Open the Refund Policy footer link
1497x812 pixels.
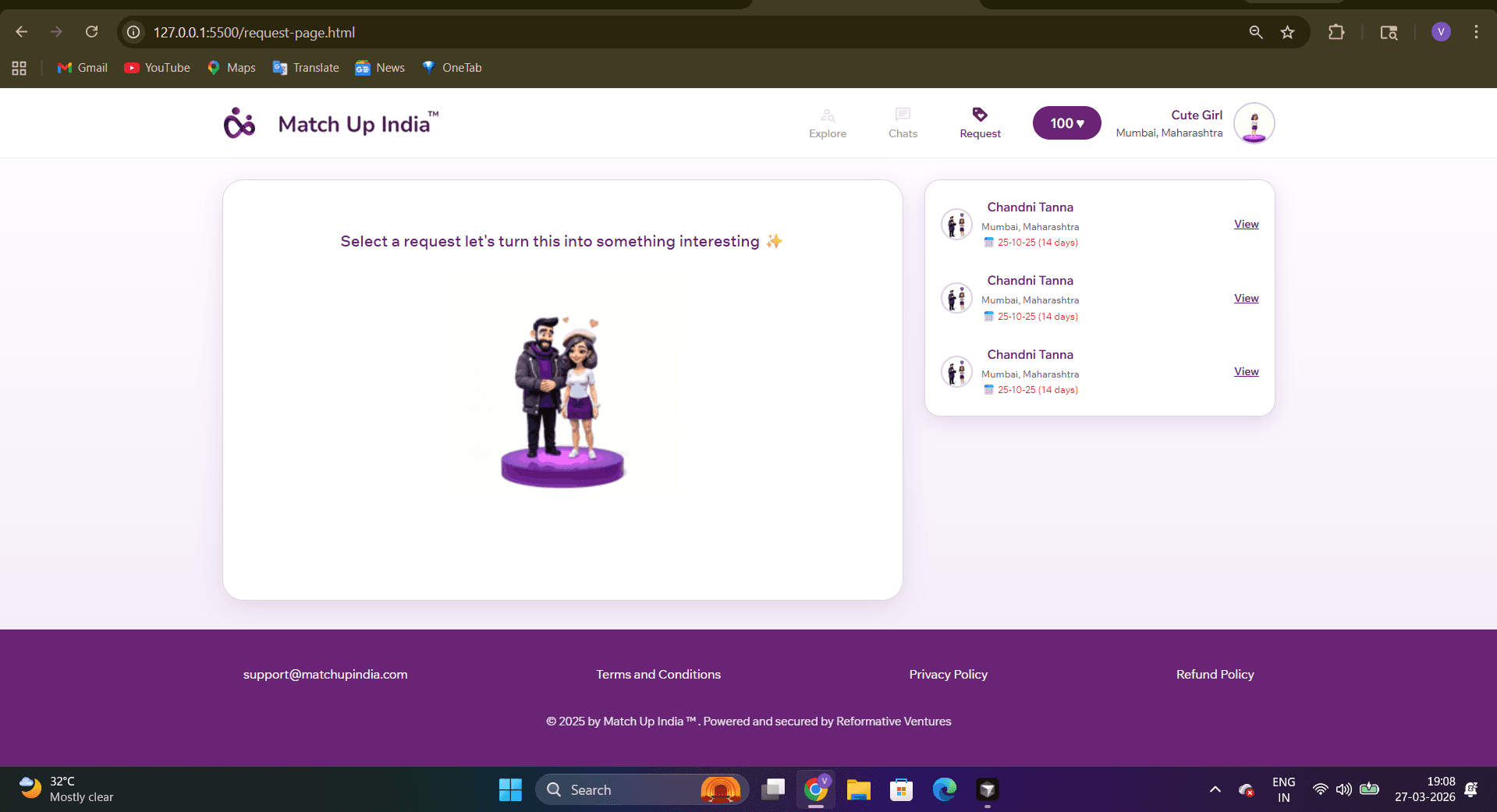[x=1215, y=675]
